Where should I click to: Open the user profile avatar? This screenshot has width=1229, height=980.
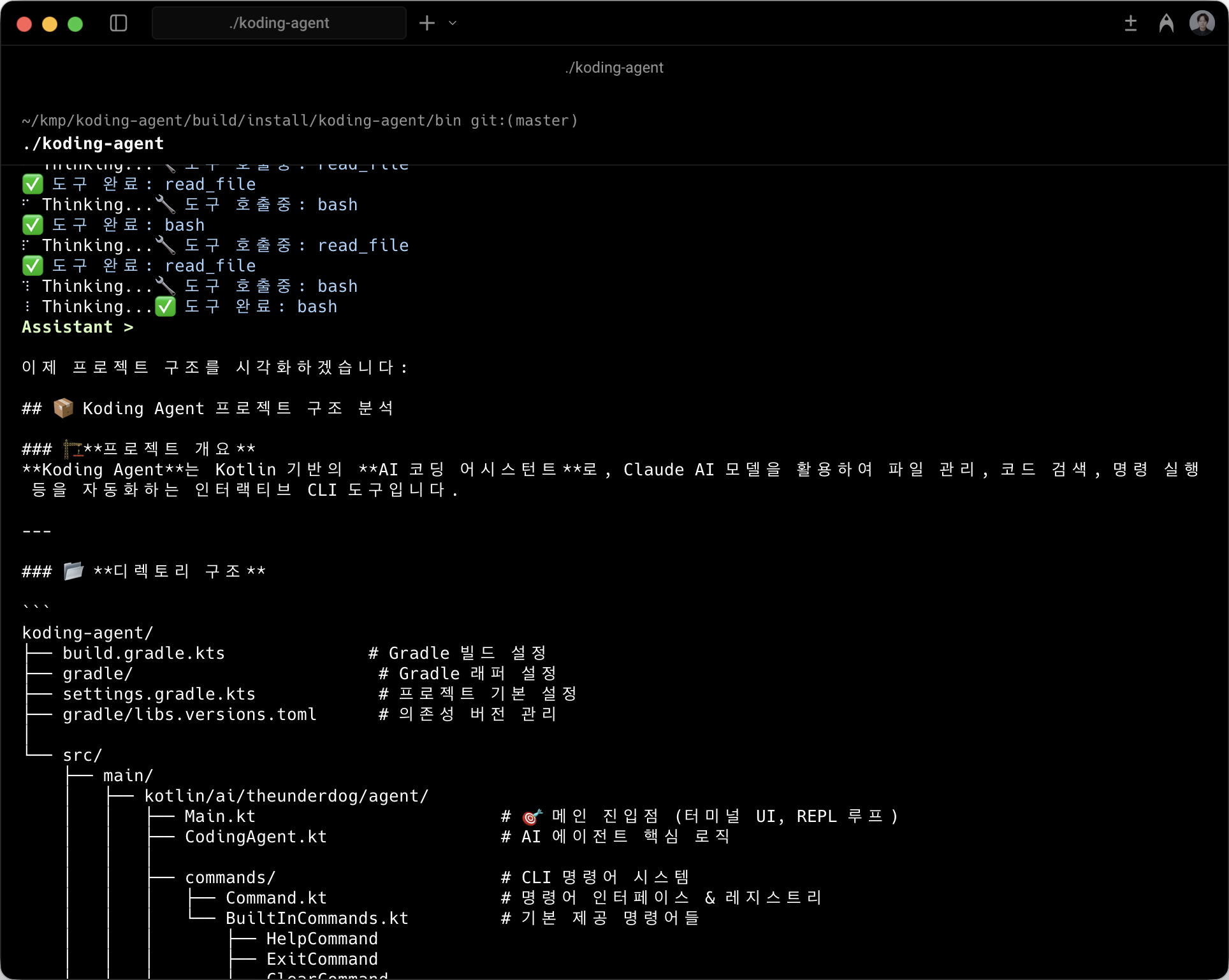point(1202,24)
